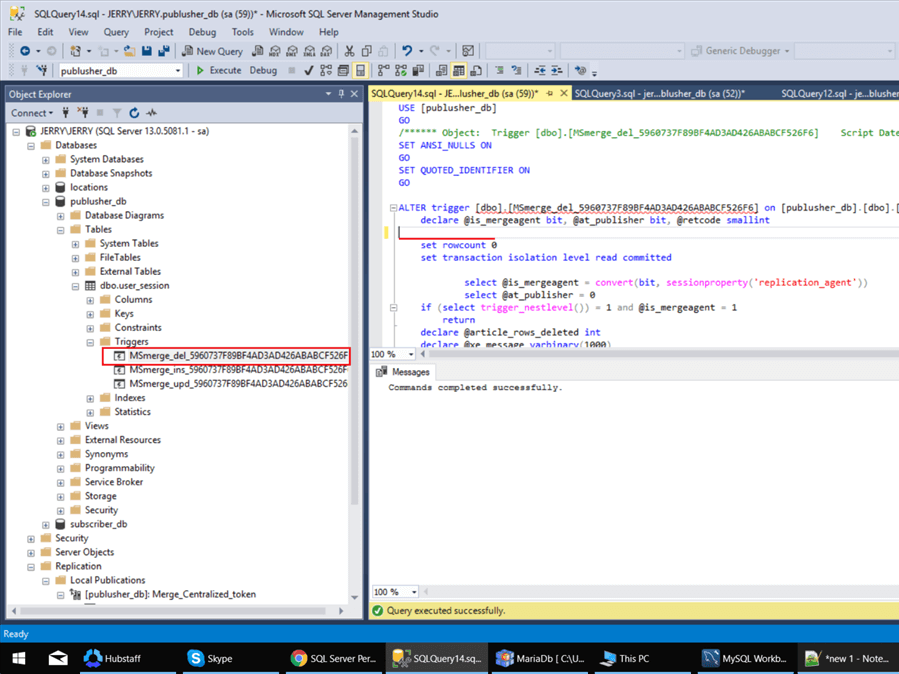Viewport: 899px width, 674px height.
Task: Collapse the ALTER trigger code block
Action: pos(393,208)
